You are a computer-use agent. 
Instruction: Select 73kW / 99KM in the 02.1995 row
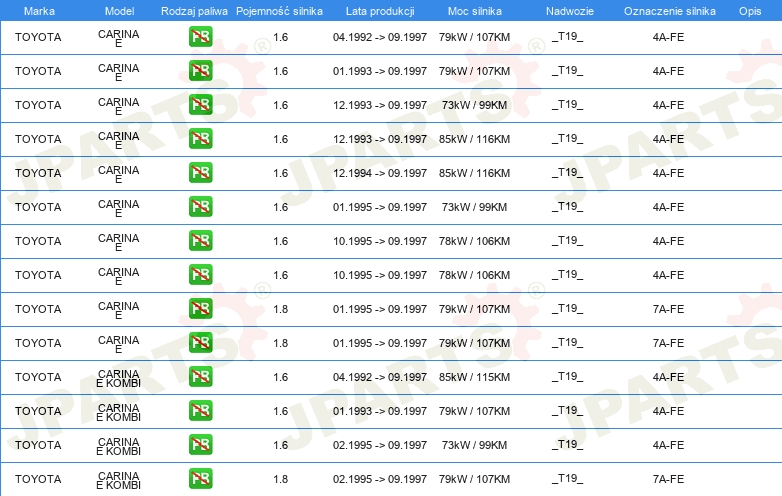click(x=474, y=445)
